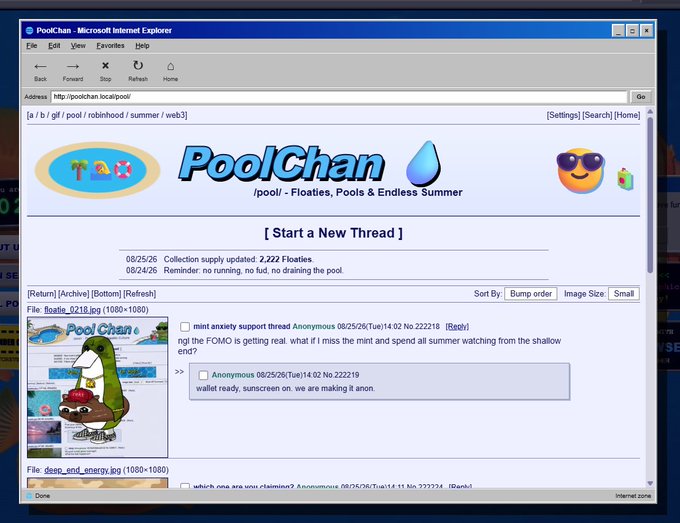Click the status bar page icon beside Done

click(x=29, y=496)
